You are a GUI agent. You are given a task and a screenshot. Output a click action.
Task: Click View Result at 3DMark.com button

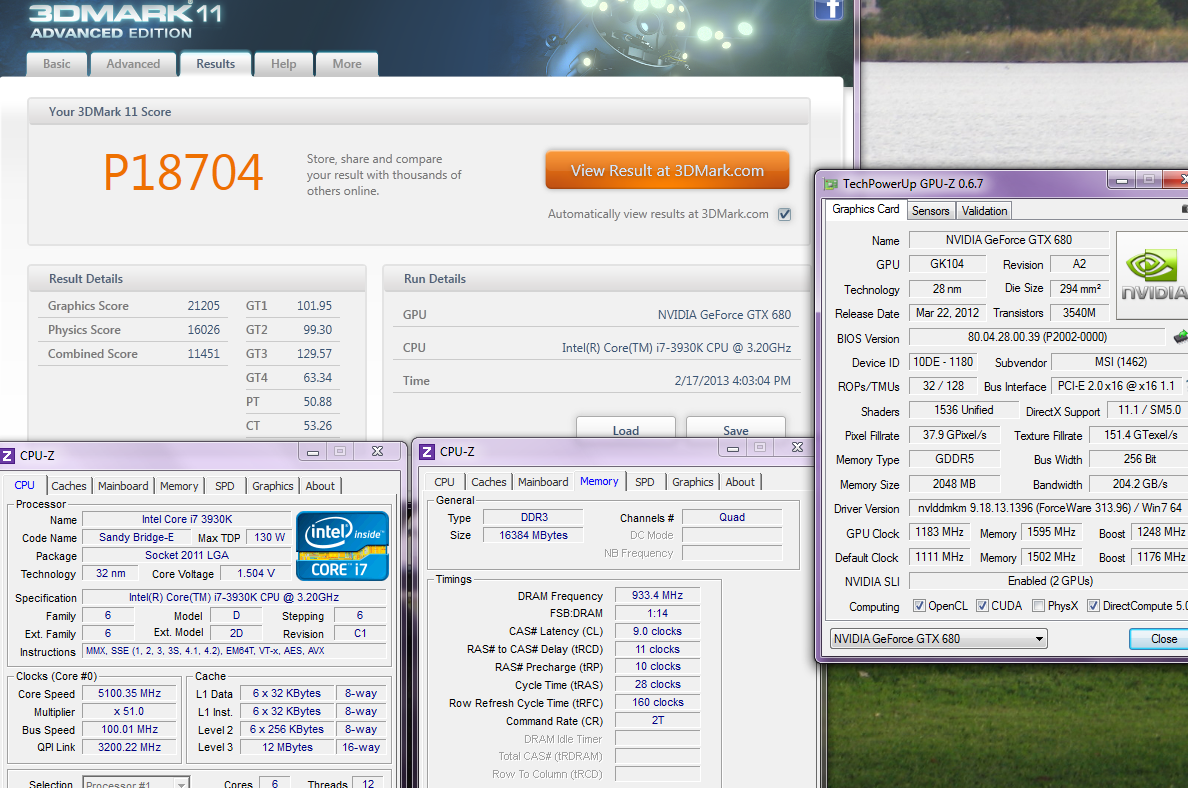coord(667,170)
